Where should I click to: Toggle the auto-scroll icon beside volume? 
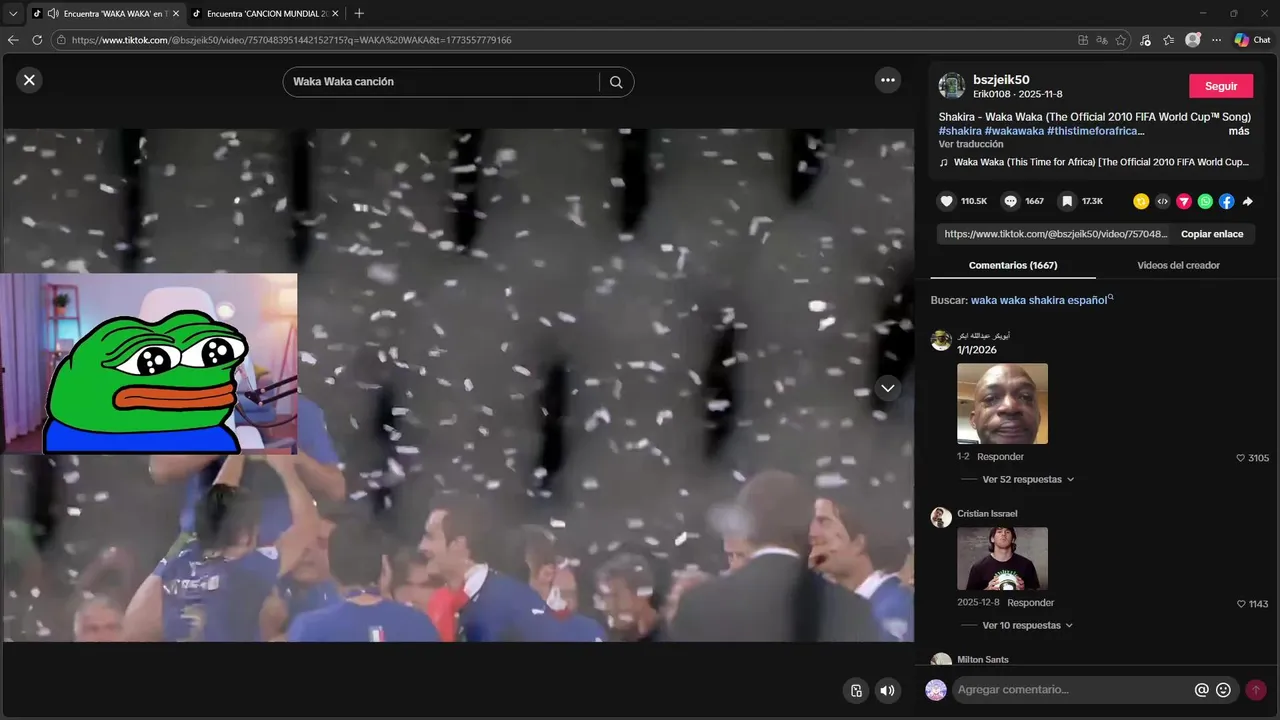(856, 690)
